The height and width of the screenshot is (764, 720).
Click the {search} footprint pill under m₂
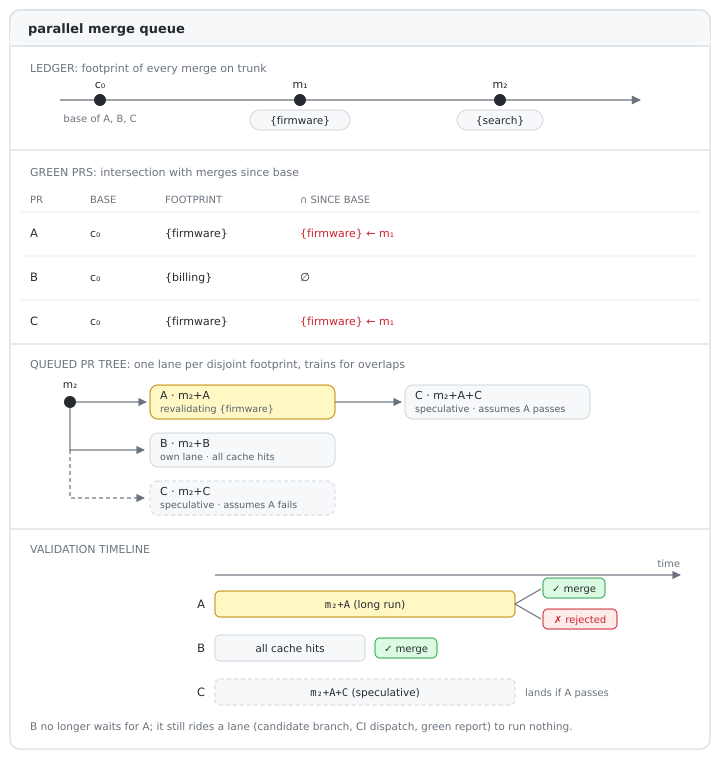pyautogui.click(x=500, y=120)
